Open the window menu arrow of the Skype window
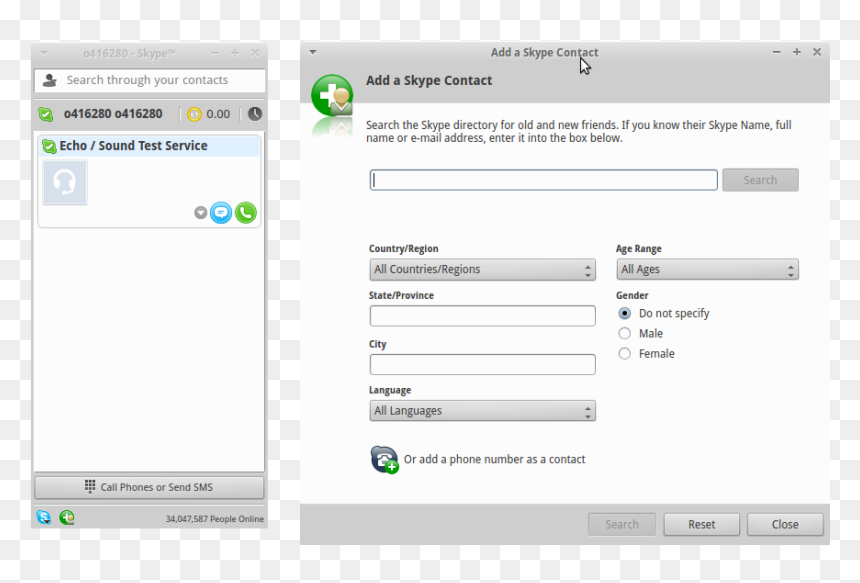This screenshot has height=583, width=860. [43, 53]
